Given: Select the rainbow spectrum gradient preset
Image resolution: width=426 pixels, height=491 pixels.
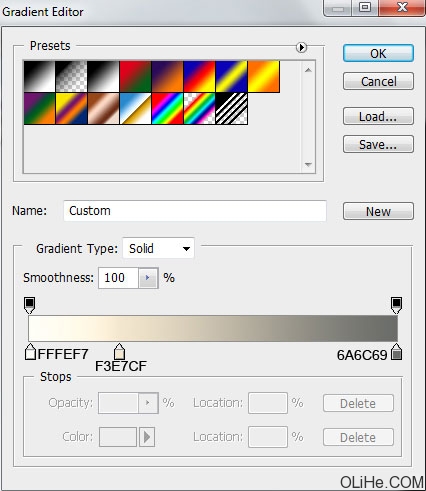Looking at the screenshot, I should (167, 109).
